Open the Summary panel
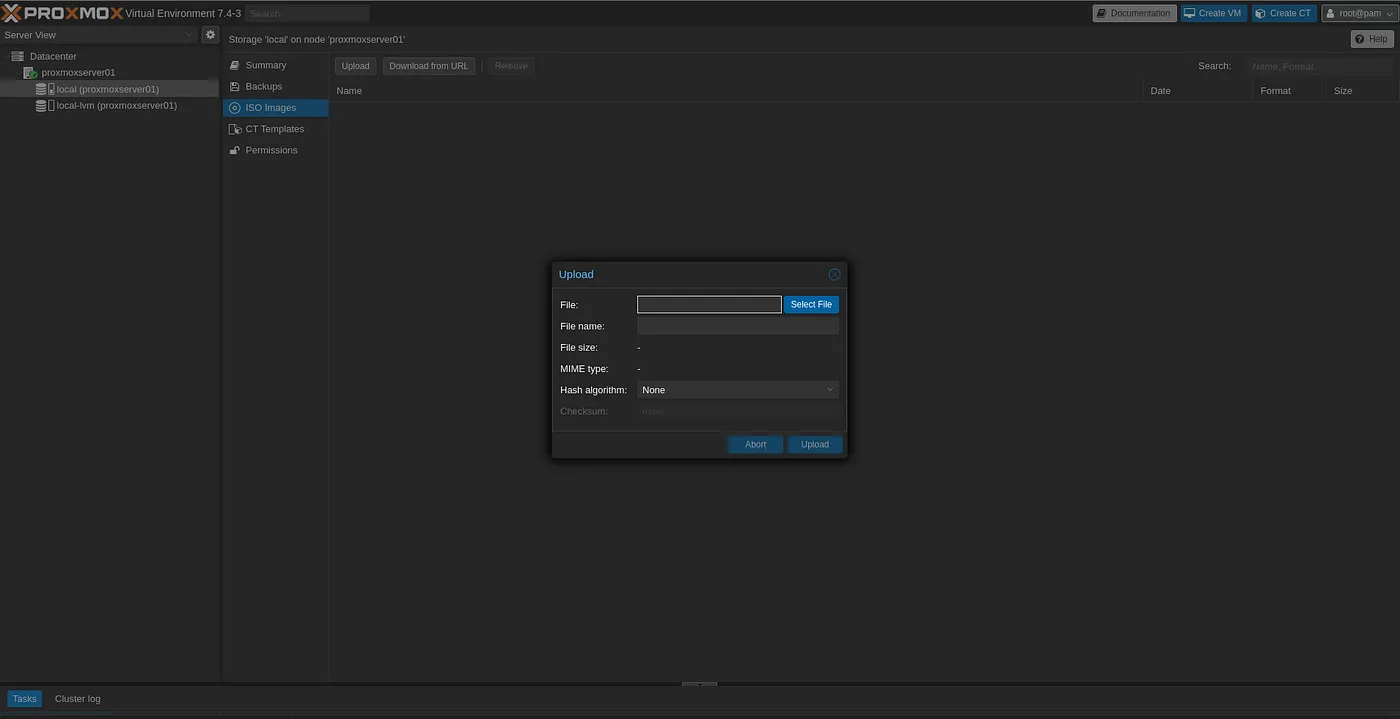The width and height of the screenshot is (1400, 719). click(x=265, y=65)
